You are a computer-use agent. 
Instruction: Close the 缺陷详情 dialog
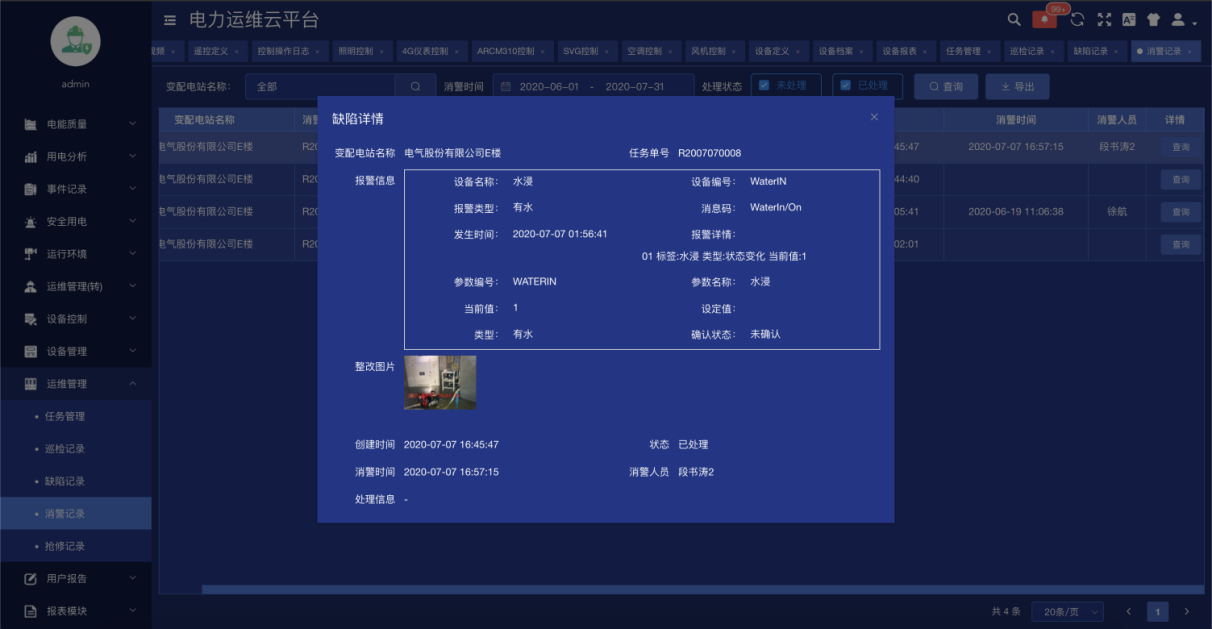point(874,117)
